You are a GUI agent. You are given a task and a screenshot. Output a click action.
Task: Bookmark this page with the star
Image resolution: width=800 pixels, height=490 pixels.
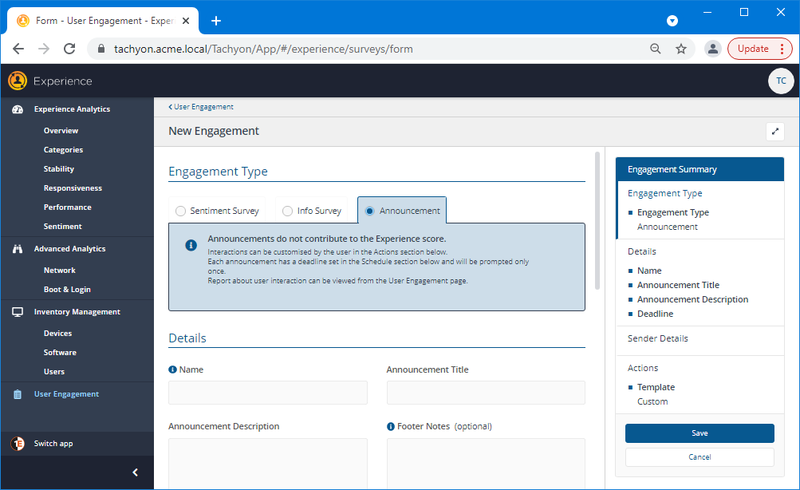click(681, 49)
